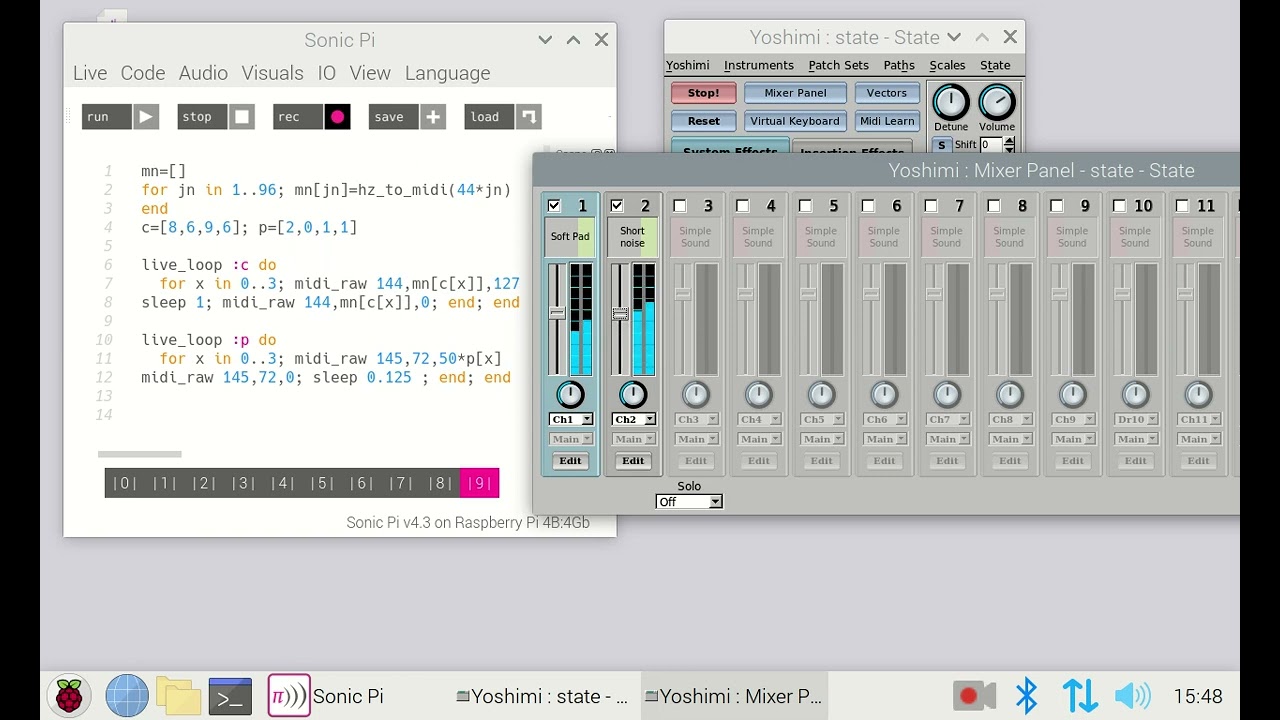
Task: Open part 1 Main output dropdown
Action: (x=570, y=439)
